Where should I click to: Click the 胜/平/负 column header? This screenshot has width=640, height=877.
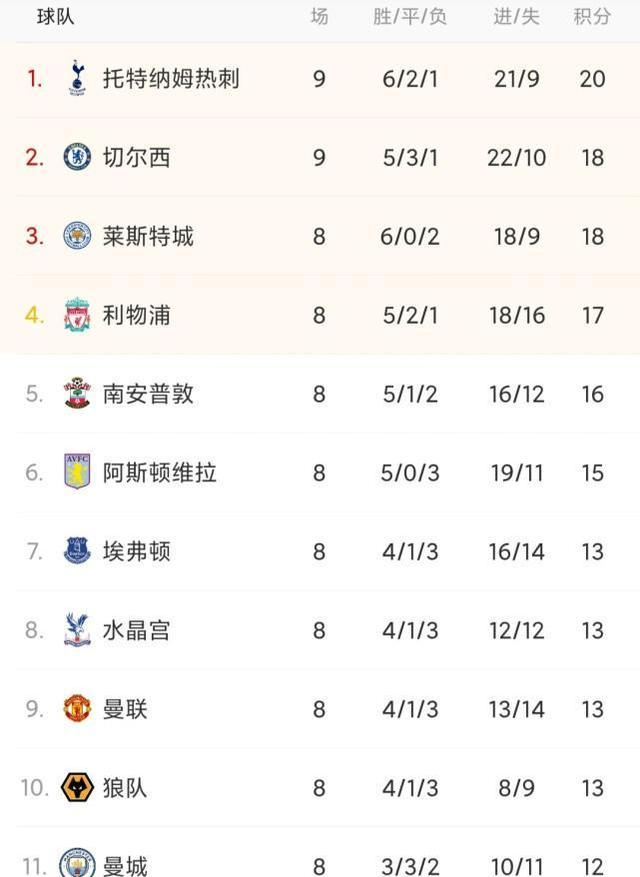coord(410,17)
